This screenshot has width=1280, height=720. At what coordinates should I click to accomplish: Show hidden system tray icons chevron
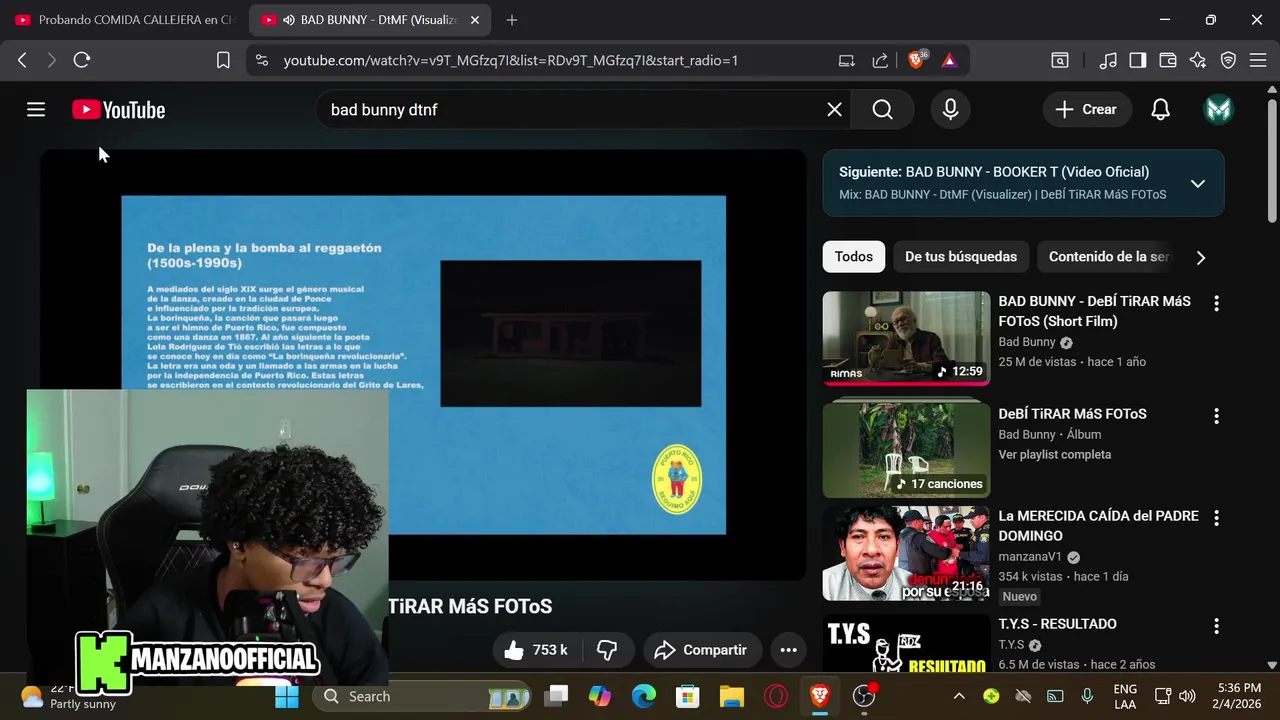[959, 696]
